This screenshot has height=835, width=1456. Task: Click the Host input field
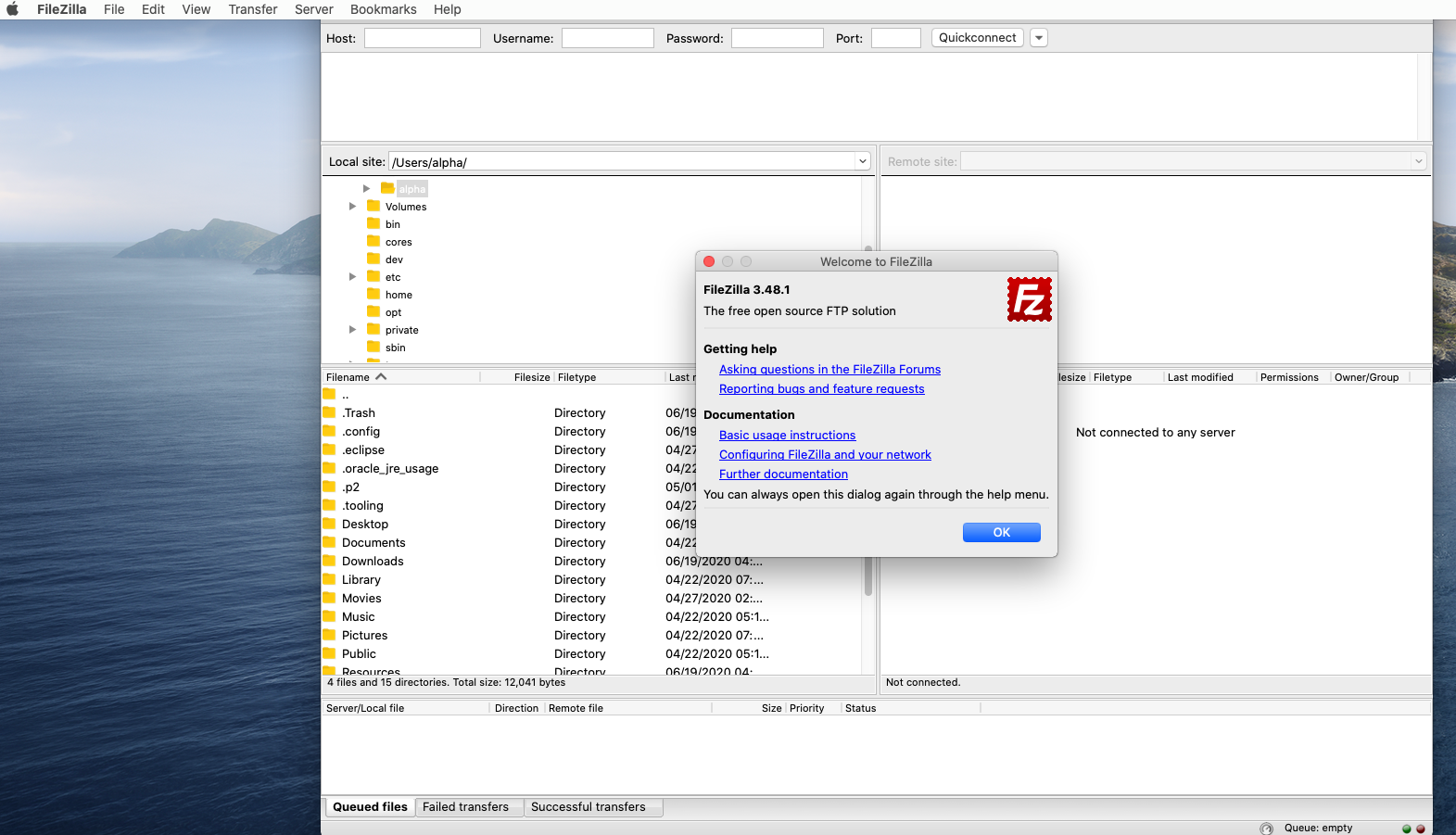[x=423, y=38]
